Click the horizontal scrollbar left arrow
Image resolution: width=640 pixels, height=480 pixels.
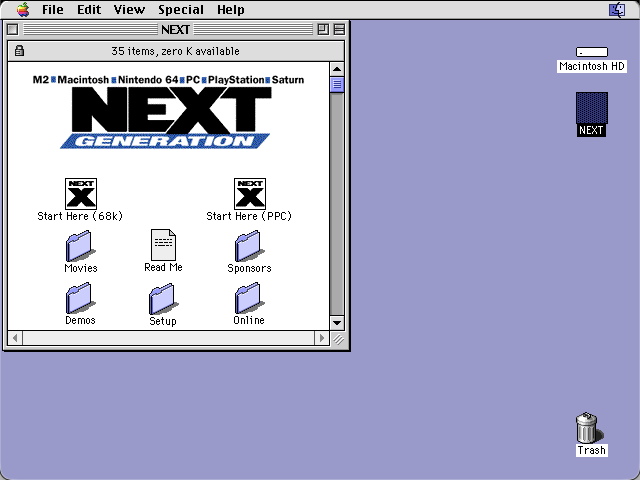point(16,338)
